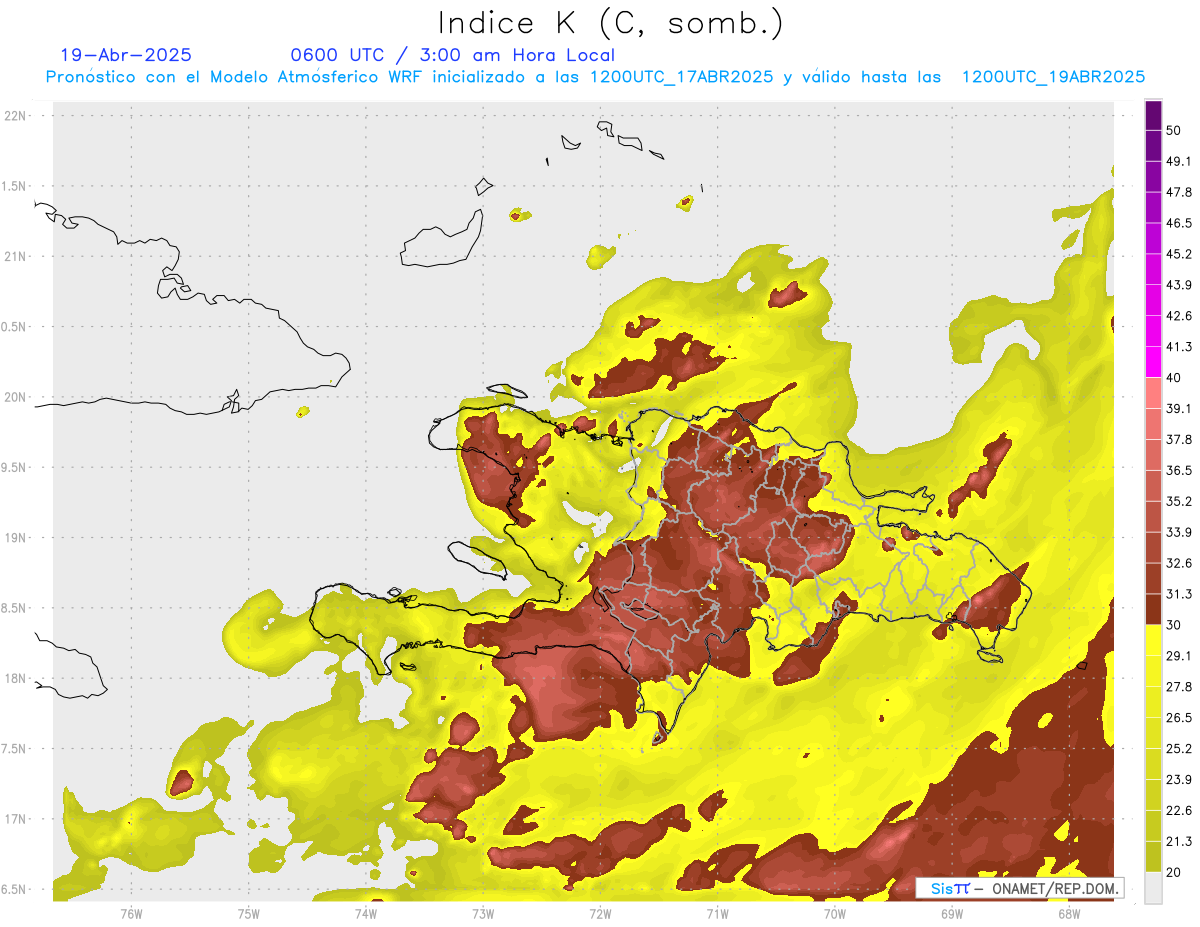1200x927 pixels.
Task: Select the scale label "22.6"
Action: 1179,811
